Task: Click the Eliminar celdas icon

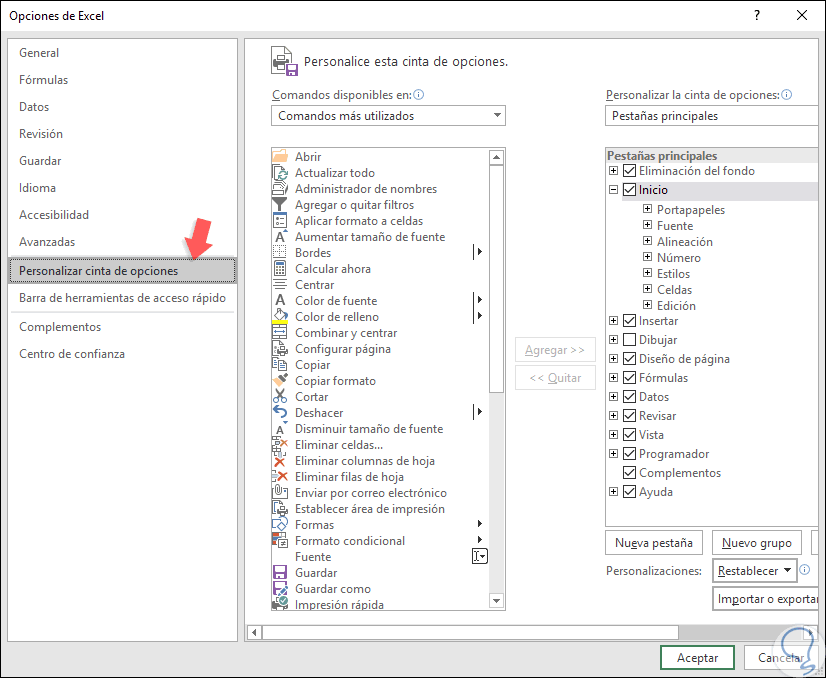Action: (280, 445)
